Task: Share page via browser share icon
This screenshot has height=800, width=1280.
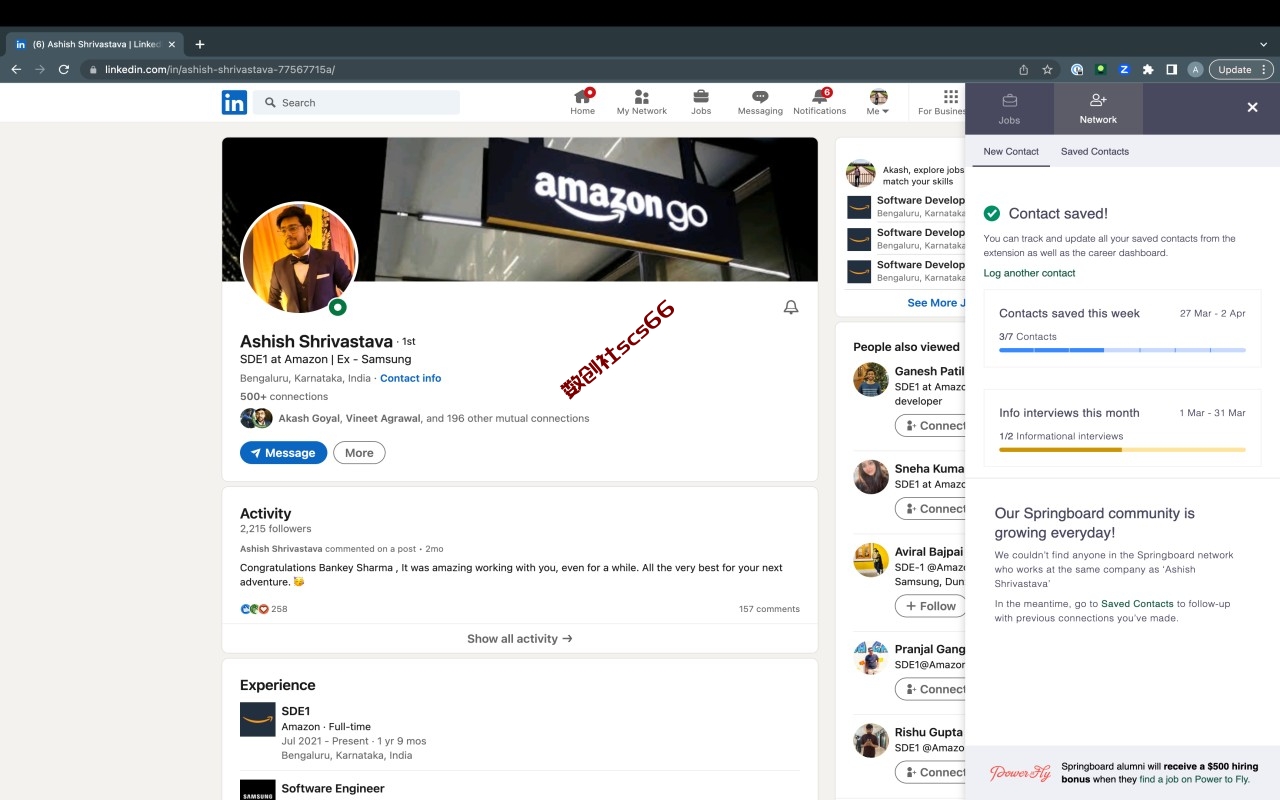Action: (x=1023, y=69)
